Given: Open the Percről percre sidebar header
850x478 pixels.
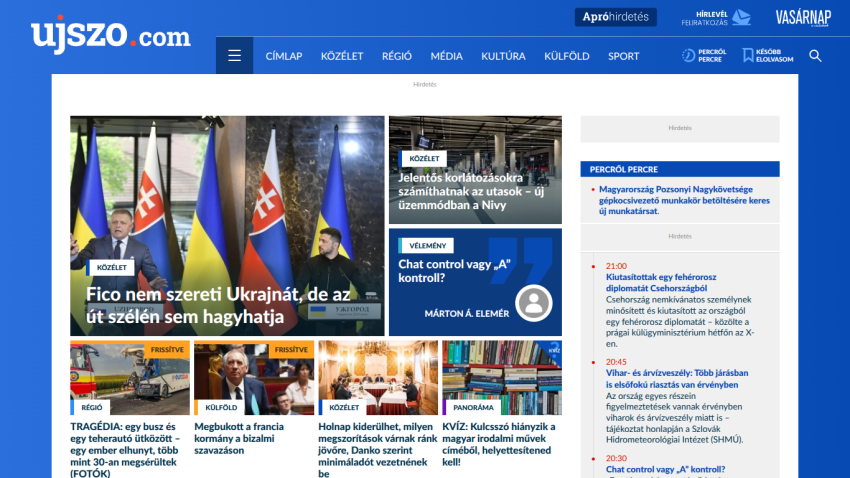Looking at the screenshot, I should pyautogui.click(x=680, y=169).
